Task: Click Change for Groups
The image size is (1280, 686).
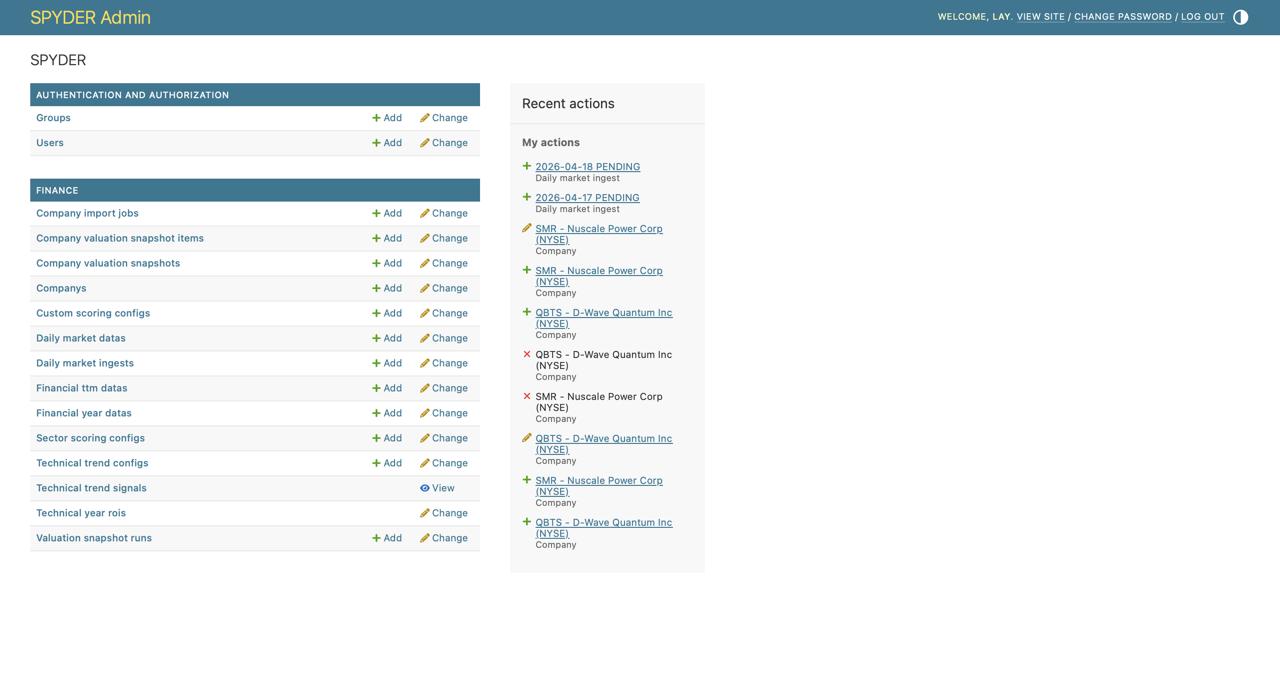Action: coord(444,118)
